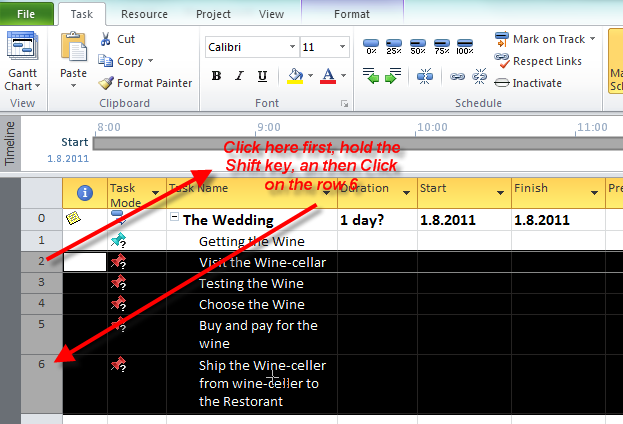Image resolution: width=623 pixels, height=424 pixels.
Task: Outdent the selected task with green left arrow
Action: 371,76
